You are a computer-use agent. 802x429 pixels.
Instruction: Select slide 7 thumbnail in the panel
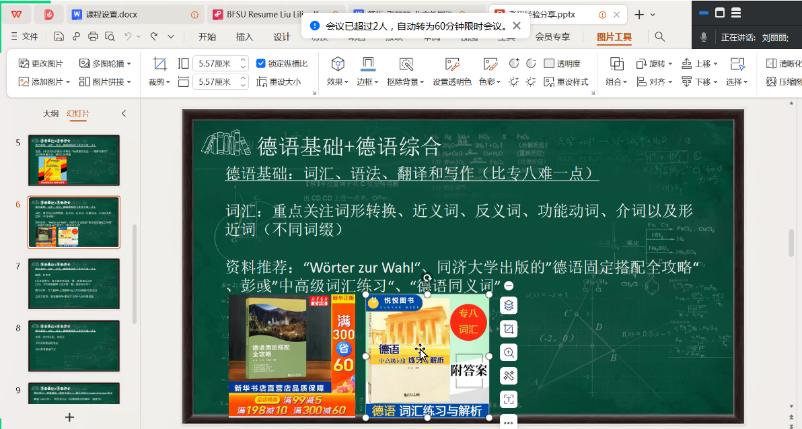pos(74,283)
